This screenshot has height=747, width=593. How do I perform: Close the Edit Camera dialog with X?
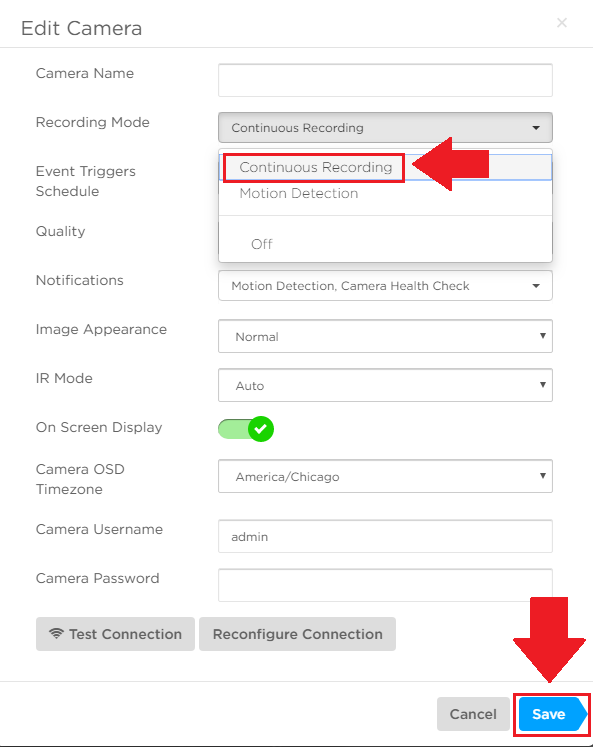point(562,22)
